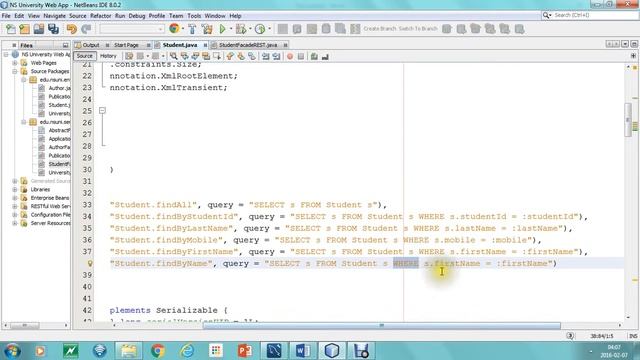Expand the Enterprise Beans node

(15, 198)
